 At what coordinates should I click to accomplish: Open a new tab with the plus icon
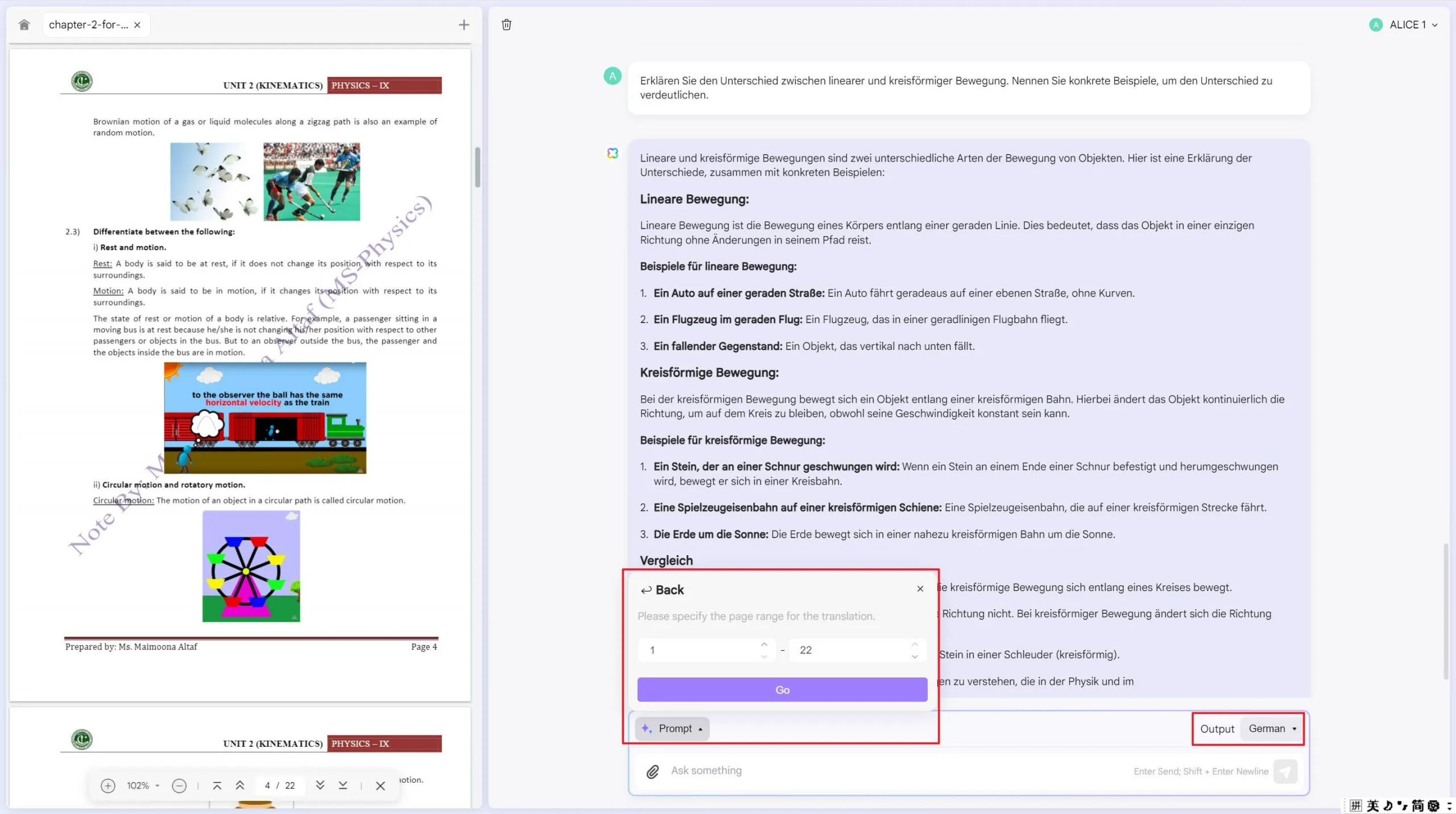tap(464, 24)
